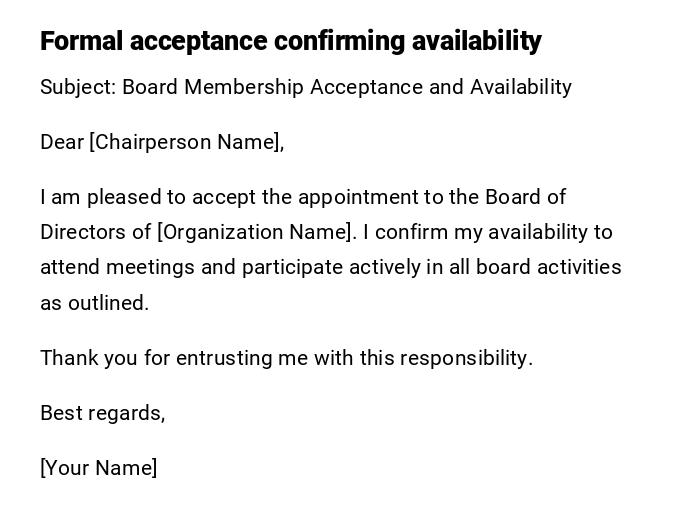Screen dimensions: 700x530
Task: Select the "[Your Name]" signature placeholder
Action: pyautogui.click(x=98, y=468)
